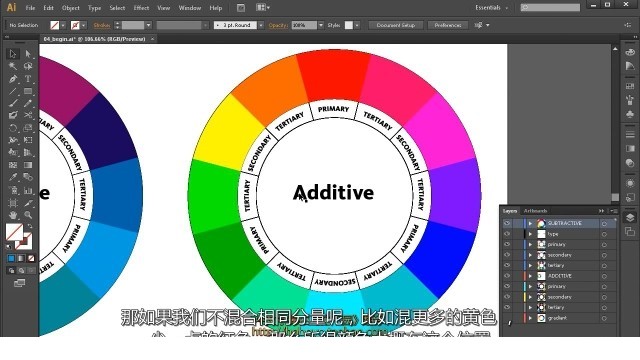The width and height of the screenshot is (640, 360).
Task: Open the 3 pt. Round brush dropdown
Action: pyautogui.click(x=261, y=25)
